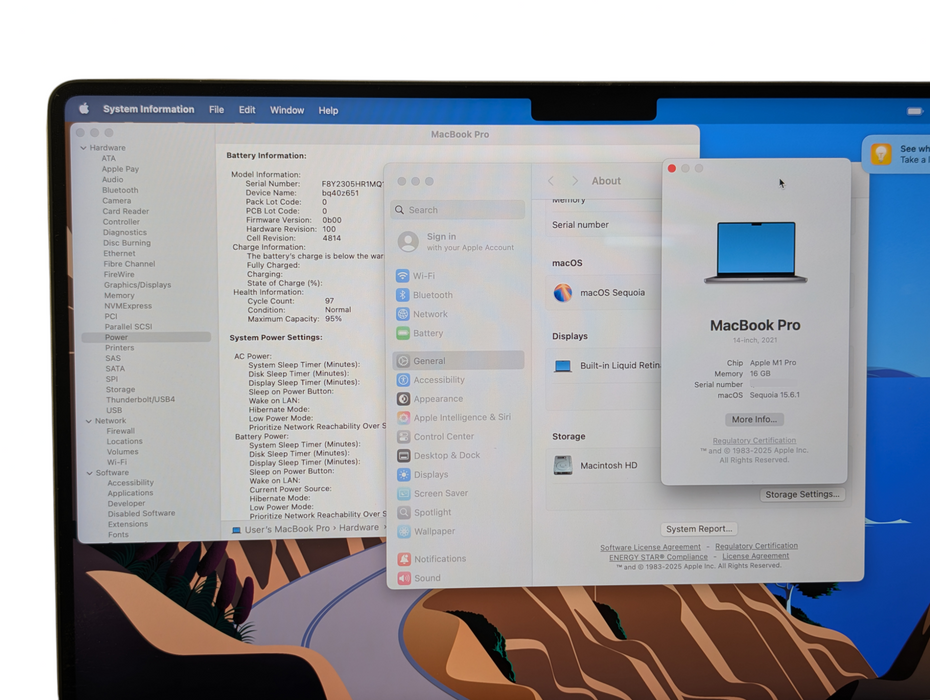930x700 pixels.
Task: Open Desktop & Dock settings icon
Action: click(x=404, y=456)
